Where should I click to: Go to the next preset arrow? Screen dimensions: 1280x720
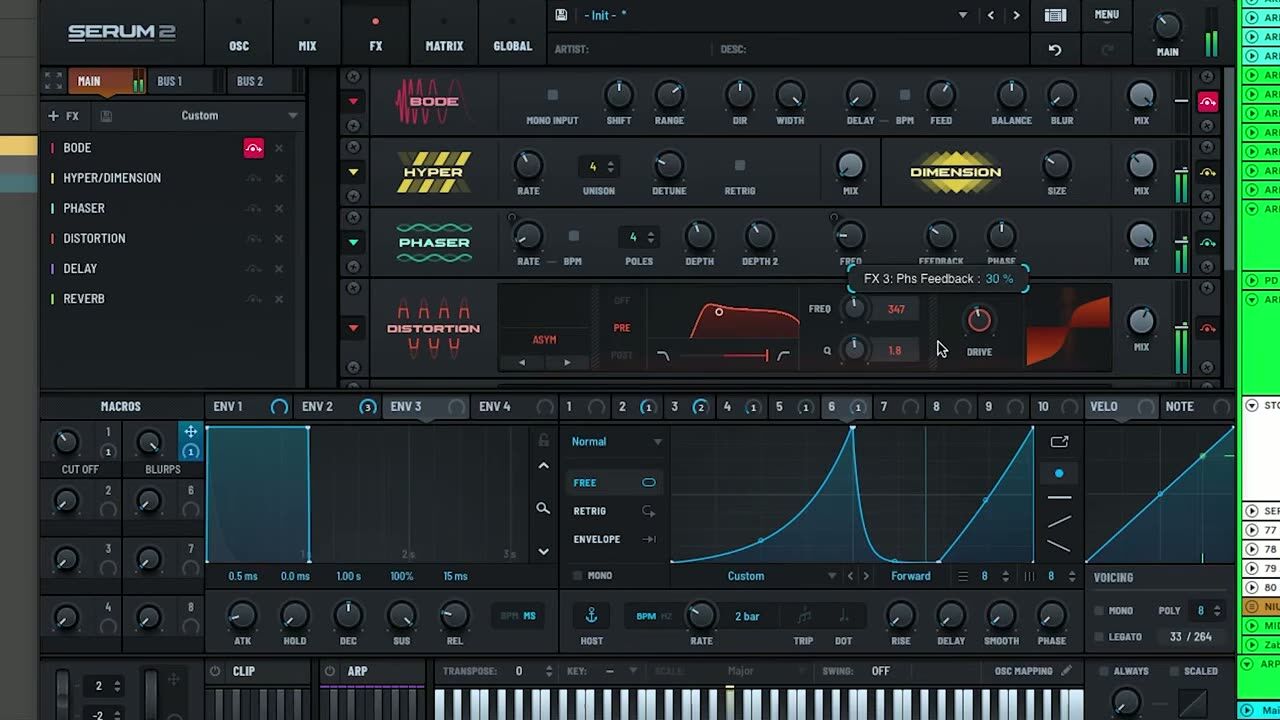pyautogui.click(x=1016, y=15)
